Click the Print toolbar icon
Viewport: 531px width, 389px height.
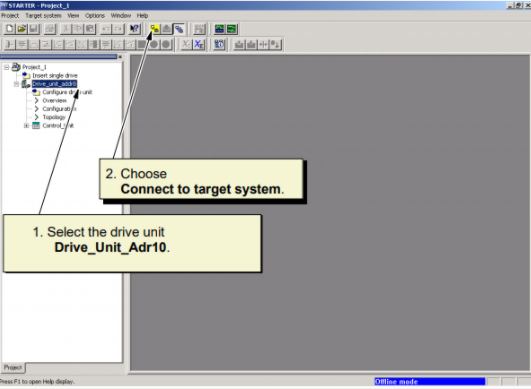50,29
